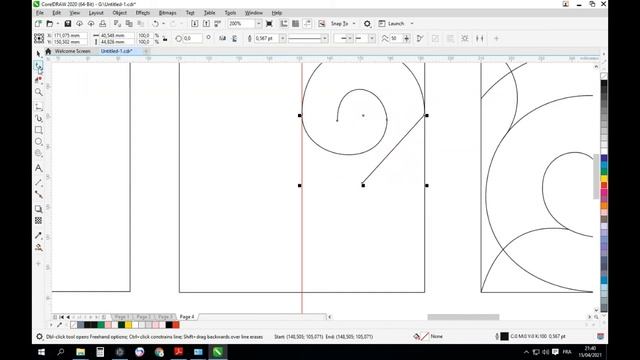The height and width of the screenshot is (360, 640).
Task: Open the line style dropdown
Action: click(x=324, y=38)
